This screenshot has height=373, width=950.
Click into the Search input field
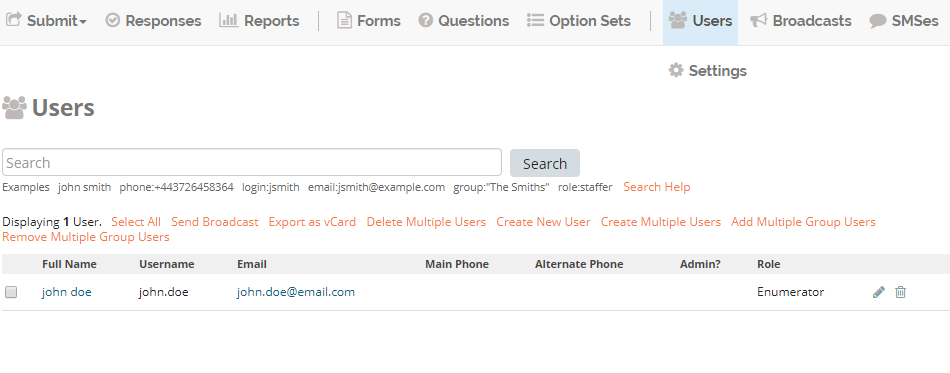coord(252,163)
